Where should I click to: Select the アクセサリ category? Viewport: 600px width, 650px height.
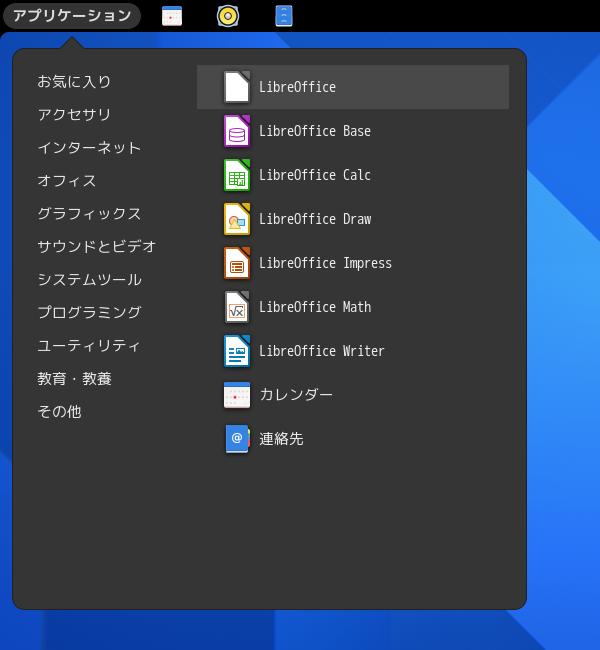point(74,114)
